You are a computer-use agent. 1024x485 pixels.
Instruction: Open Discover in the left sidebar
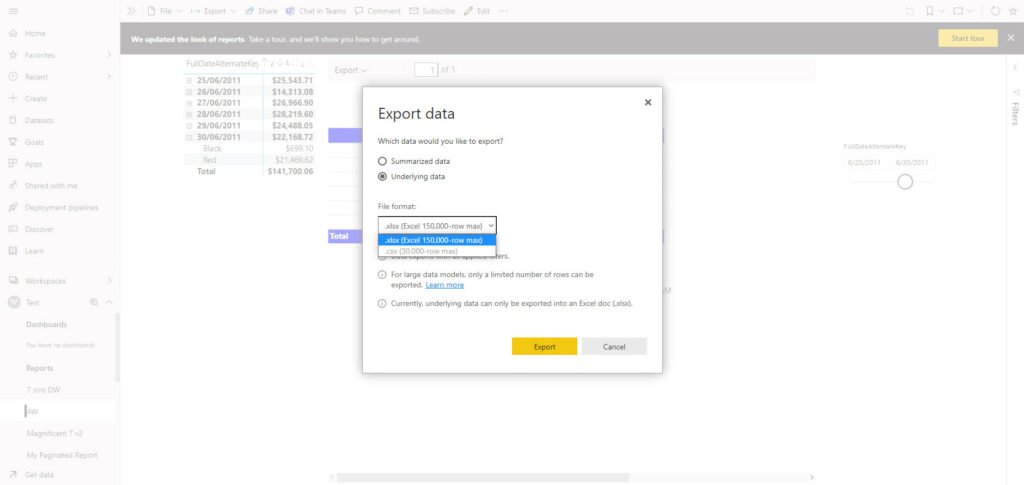coord(32,229)
